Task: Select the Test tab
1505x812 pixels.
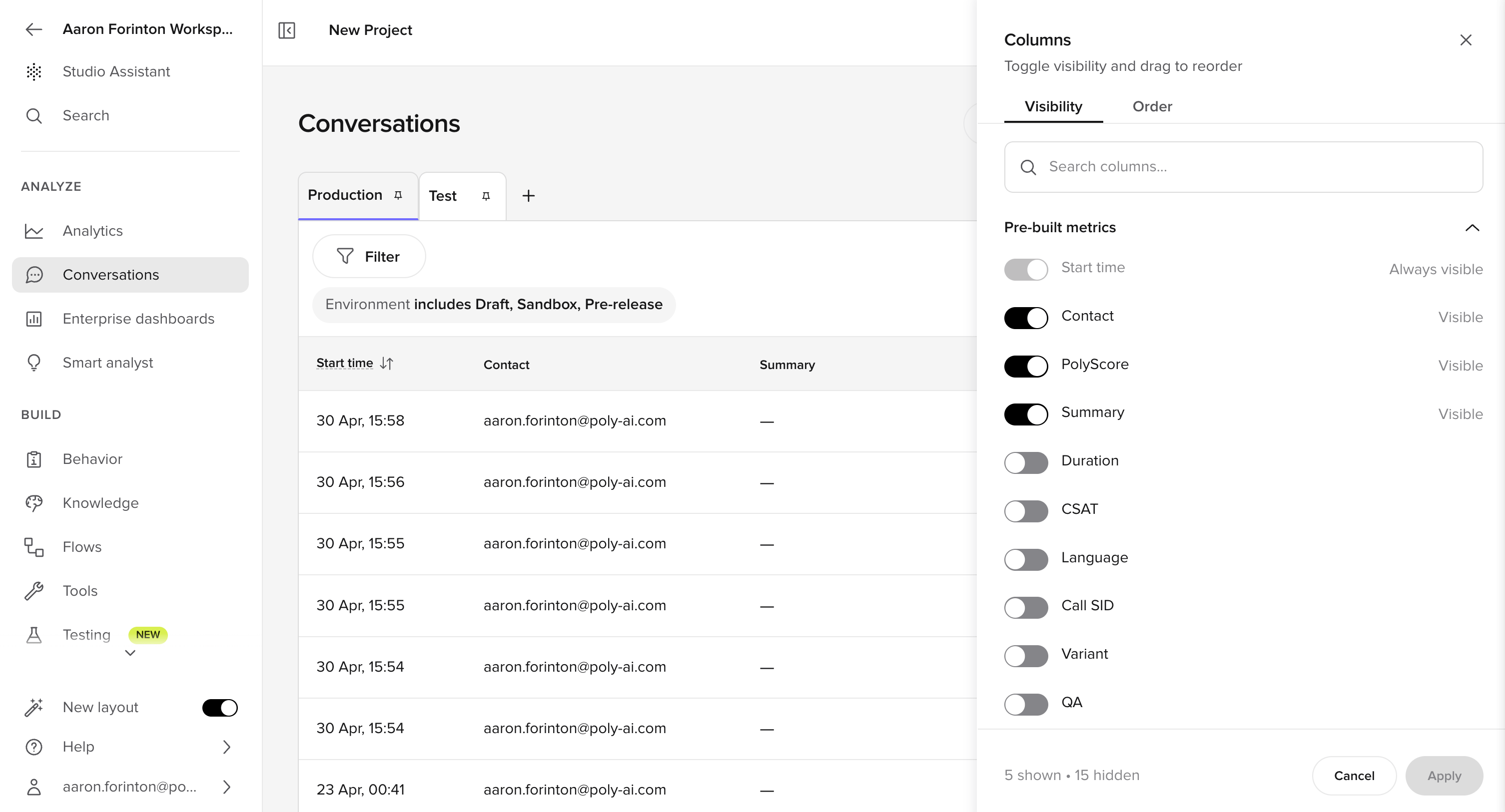Action: (462, 196)
